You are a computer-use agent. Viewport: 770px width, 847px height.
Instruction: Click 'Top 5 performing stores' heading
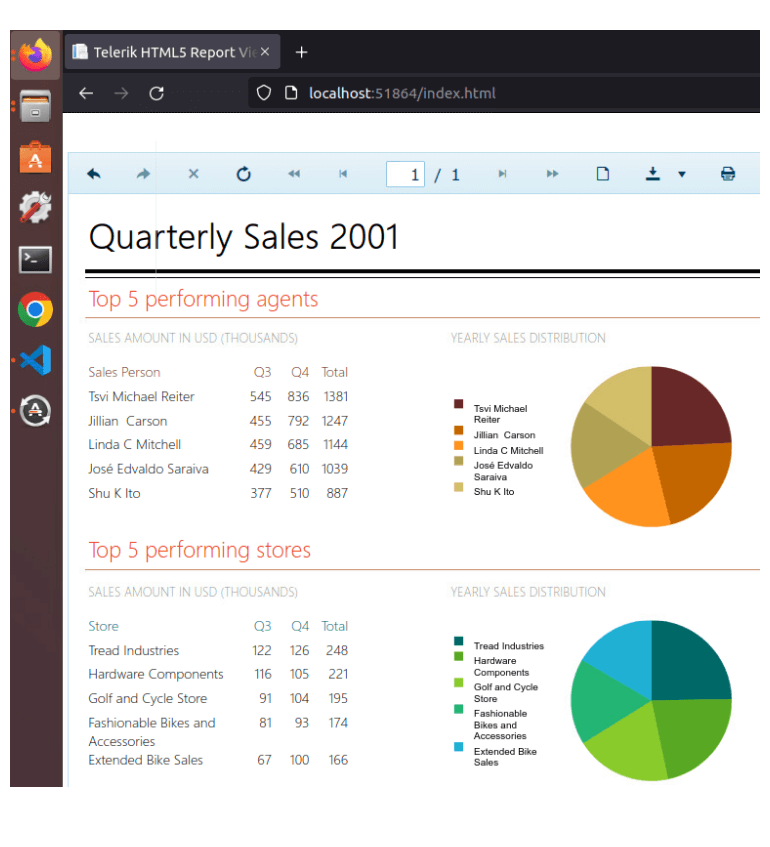coord(199,550)
